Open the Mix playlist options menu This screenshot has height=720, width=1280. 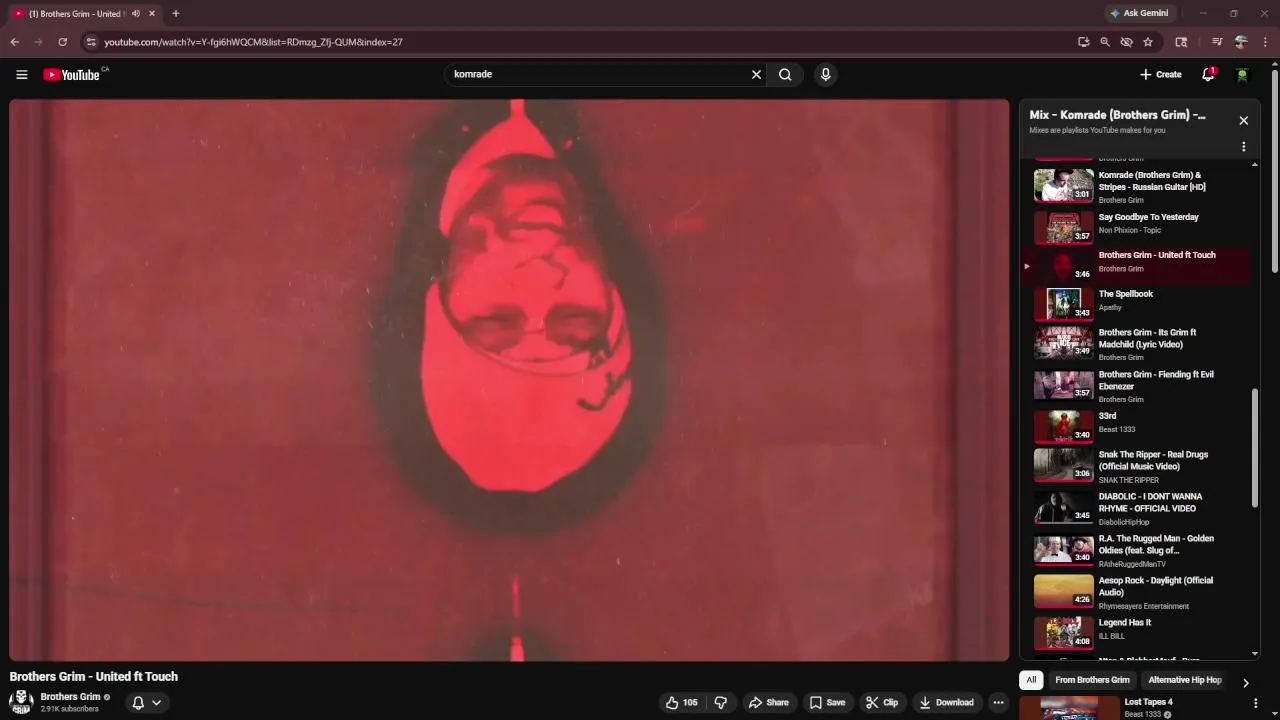[x=1243, y=146]
